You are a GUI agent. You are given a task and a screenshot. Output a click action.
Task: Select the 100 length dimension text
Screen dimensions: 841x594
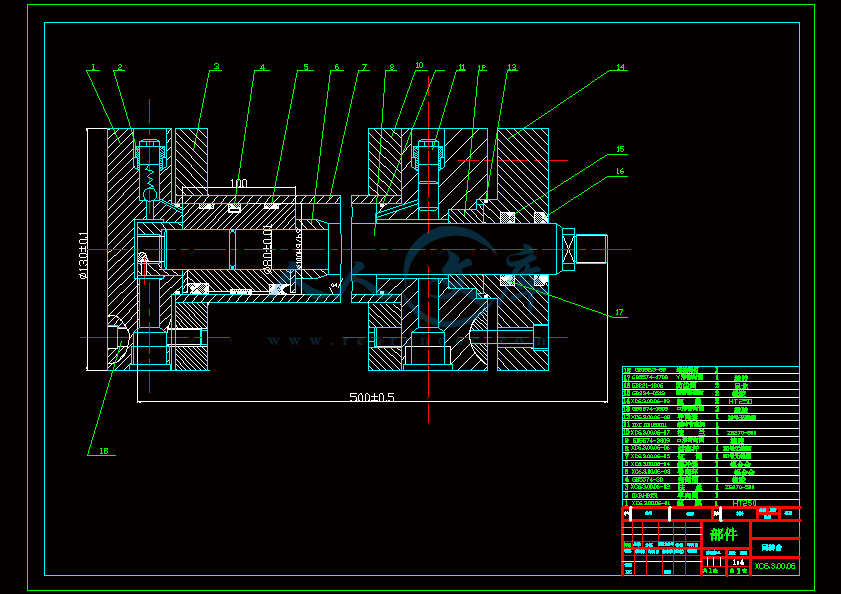[239, 183]
